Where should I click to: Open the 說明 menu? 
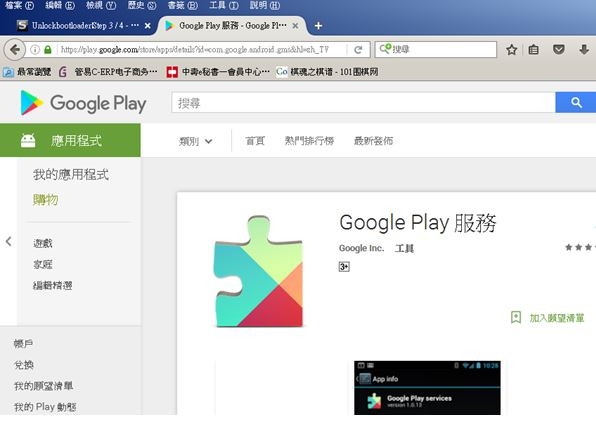265,5
